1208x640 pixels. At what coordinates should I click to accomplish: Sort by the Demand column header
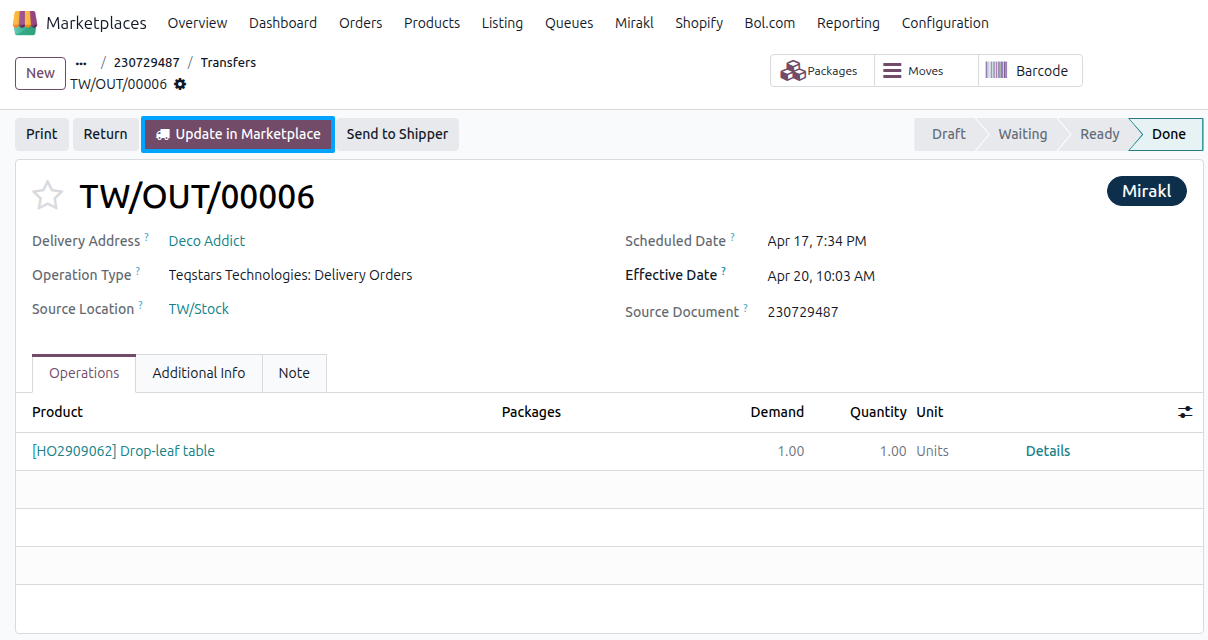point(777,412)
